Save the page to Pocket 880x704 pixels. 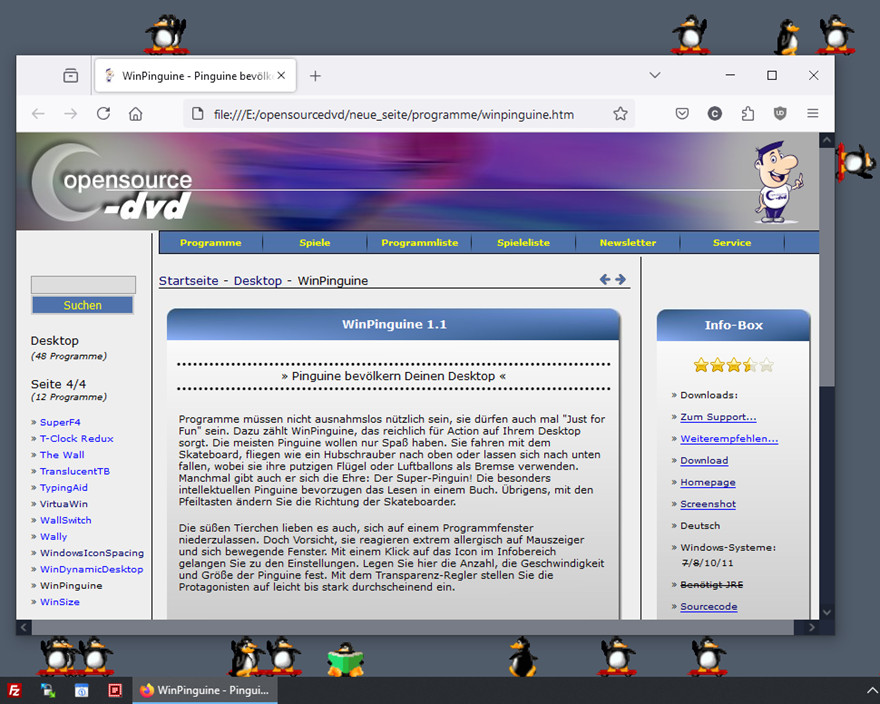click(x=681, y=114)
